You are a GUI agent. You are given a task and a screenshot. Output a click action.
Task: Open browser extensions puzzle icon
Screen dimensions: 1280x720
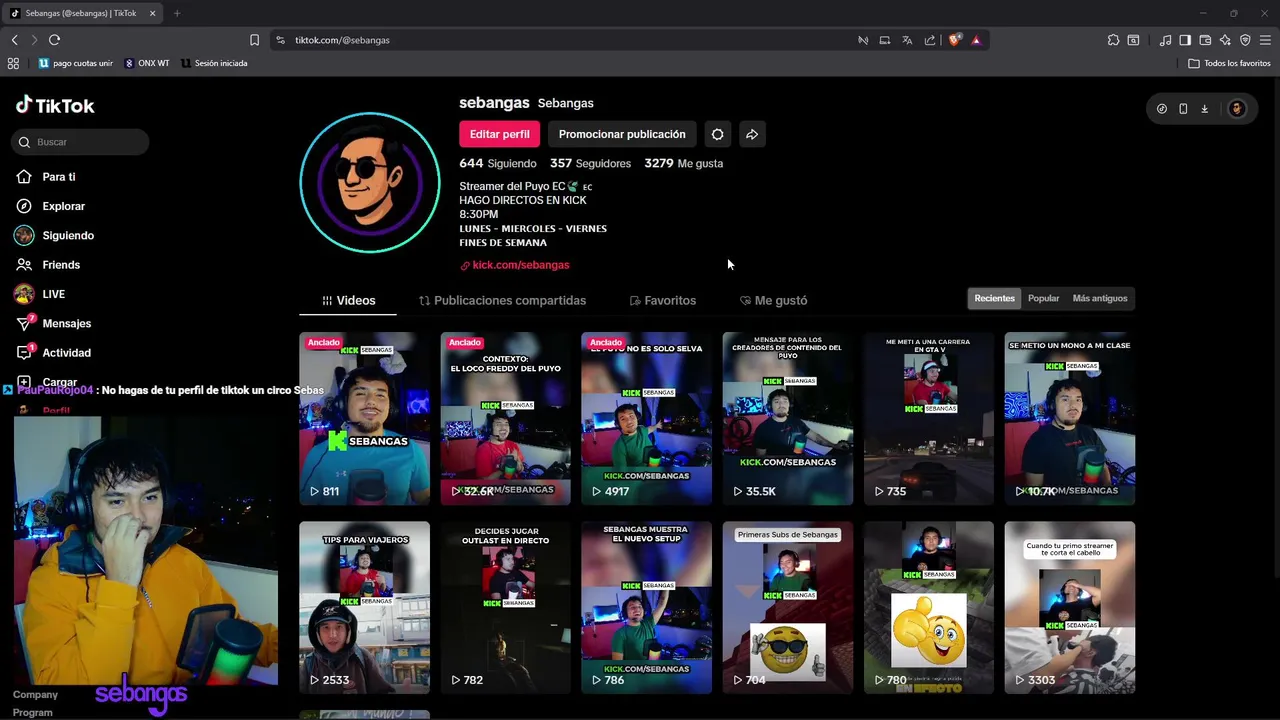(x=1113, y=40)
